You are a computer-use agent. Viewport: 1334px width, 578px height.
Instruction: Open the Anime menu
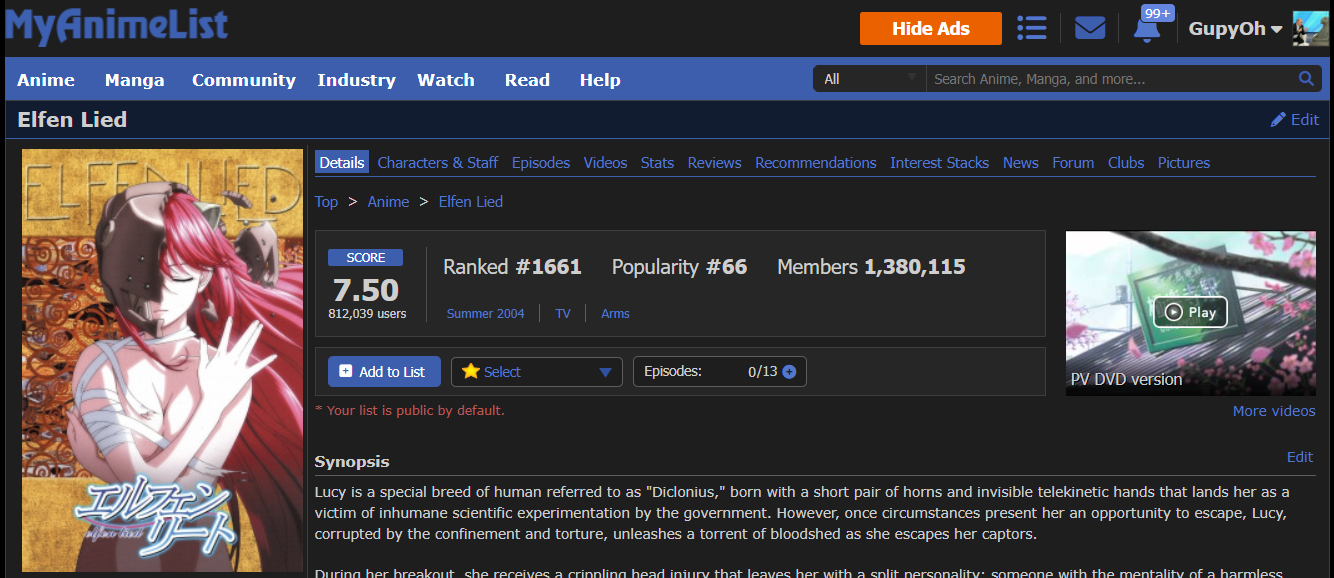pyautogui.click(x=46, y=80)
